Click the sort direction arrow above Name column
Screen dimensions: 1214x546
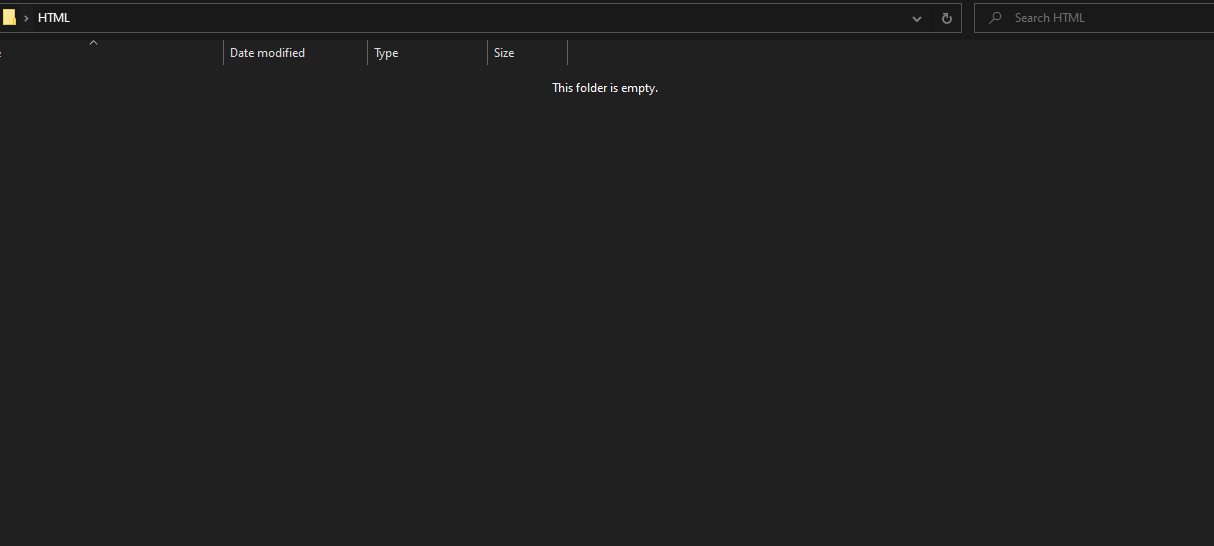[93, 43]
